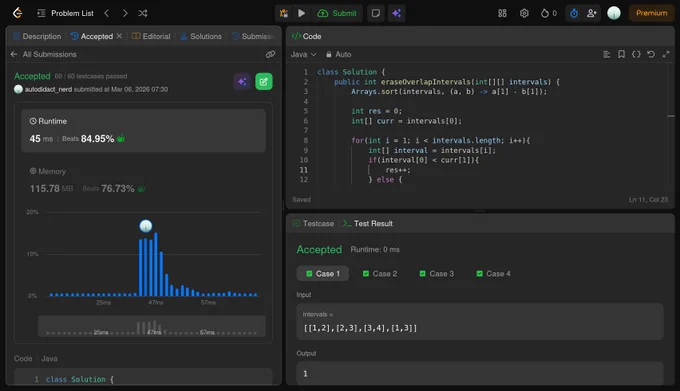This screenshot has width=680, height=391.
Task: Open the notes icon in top bar
Action: coord(376,13)
